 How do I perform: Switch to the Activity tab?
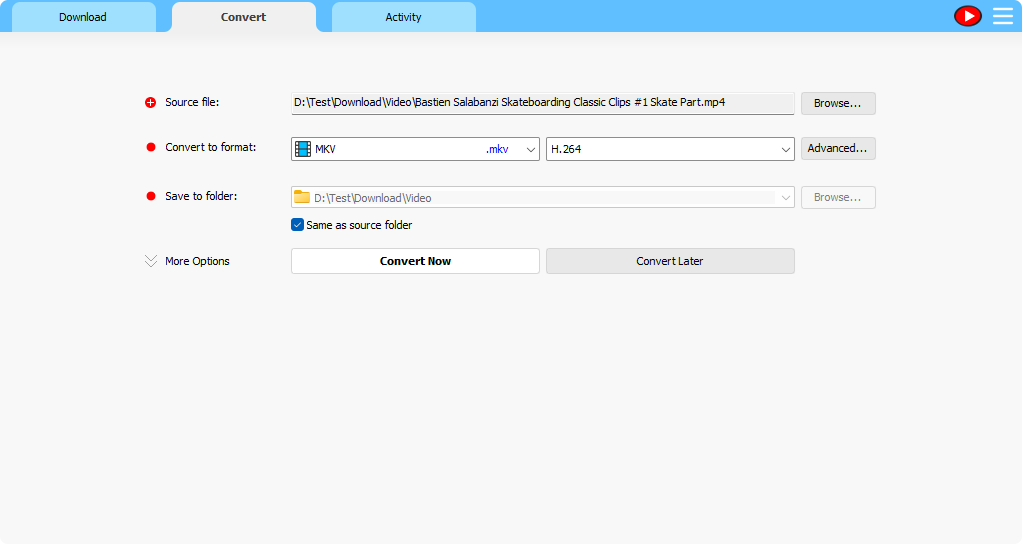(403, 17)
